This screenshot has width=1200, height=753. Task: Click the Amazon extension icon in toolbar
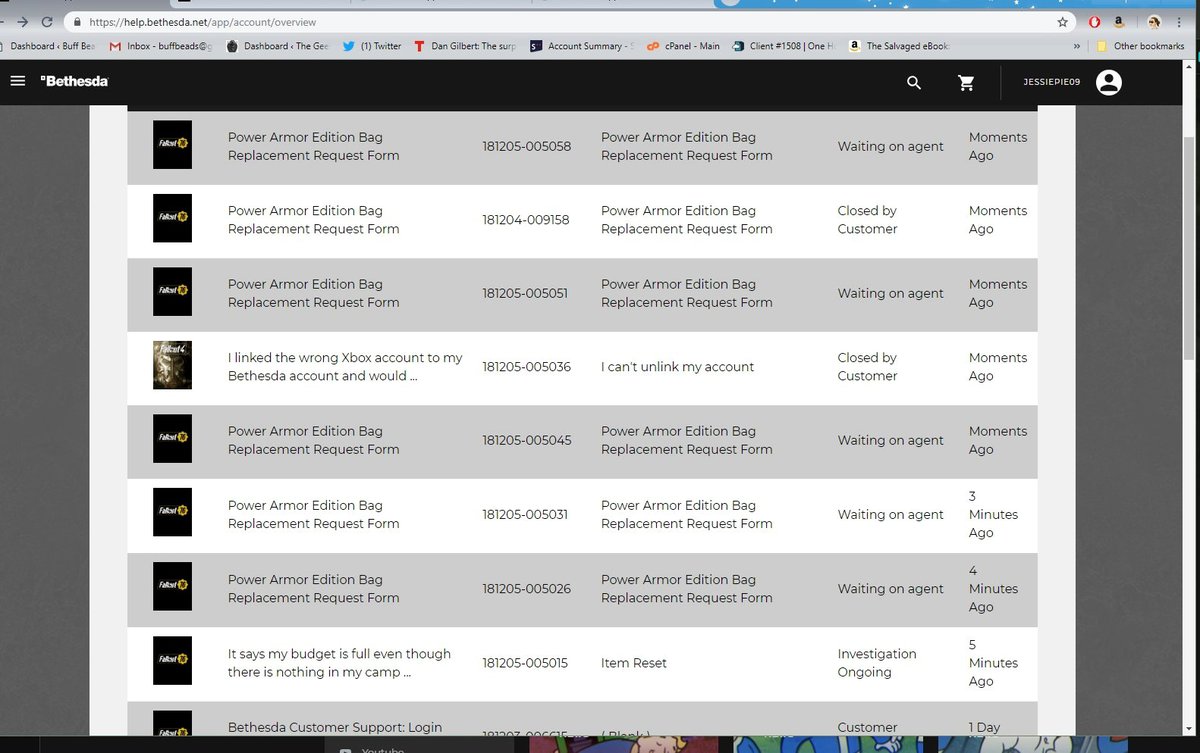click(x=1121, y=21)
